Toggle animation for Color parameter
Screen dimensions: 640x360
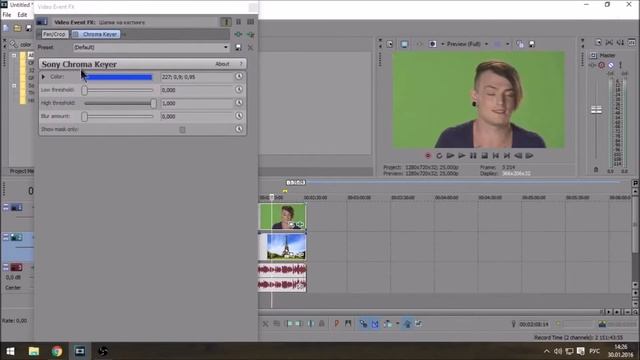pyautogui.click(x=239, y=77)
